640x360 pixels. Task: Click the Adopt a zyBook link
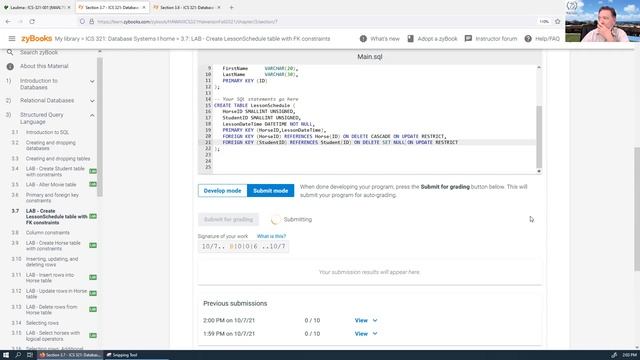[437, 38]
